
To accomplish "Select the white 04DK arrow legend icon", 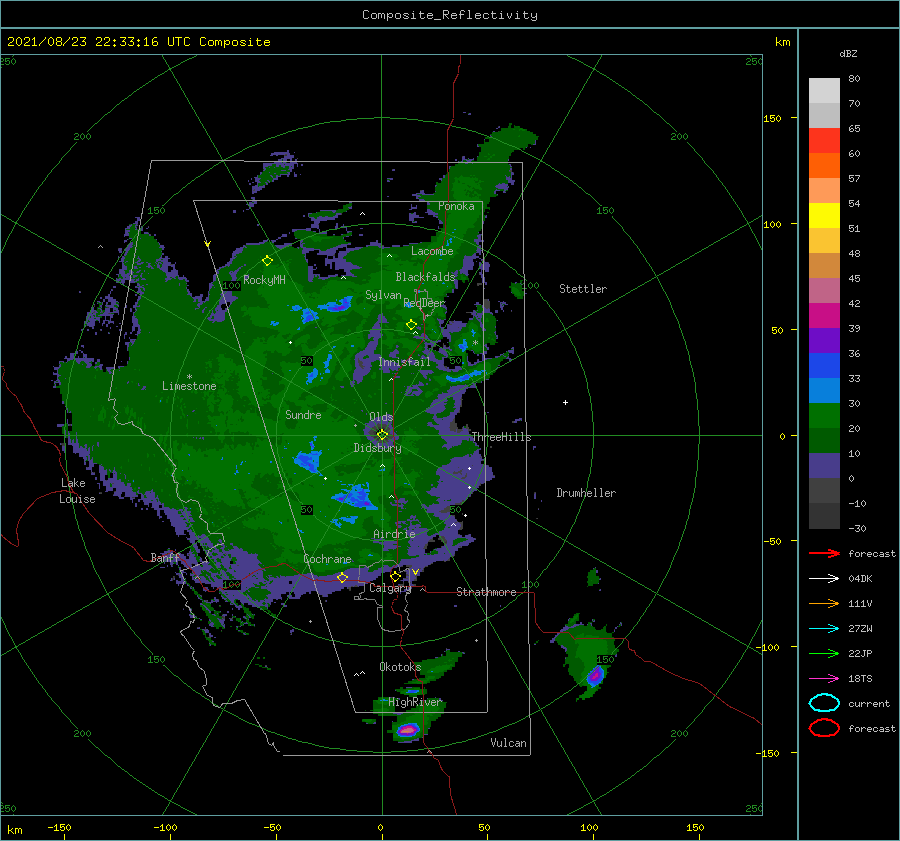I will tap(824, 579).
